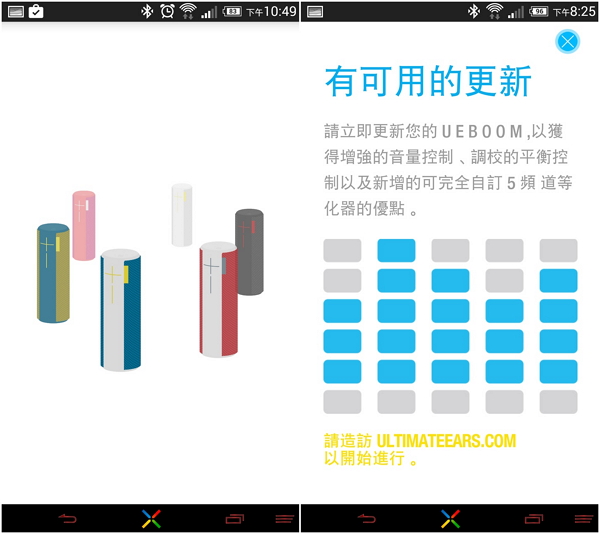The height and width of the screenshot is (534, 600).
Task: Tap Wi-Fi icon in left status bar
Action: coord(188,11)
